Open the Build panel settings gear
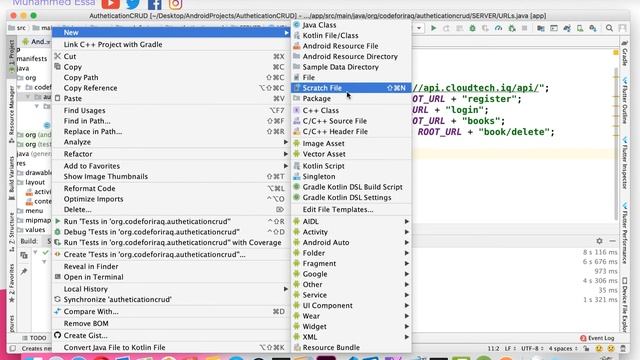This screenshot has height=360, width=640. tap(599, 241)
